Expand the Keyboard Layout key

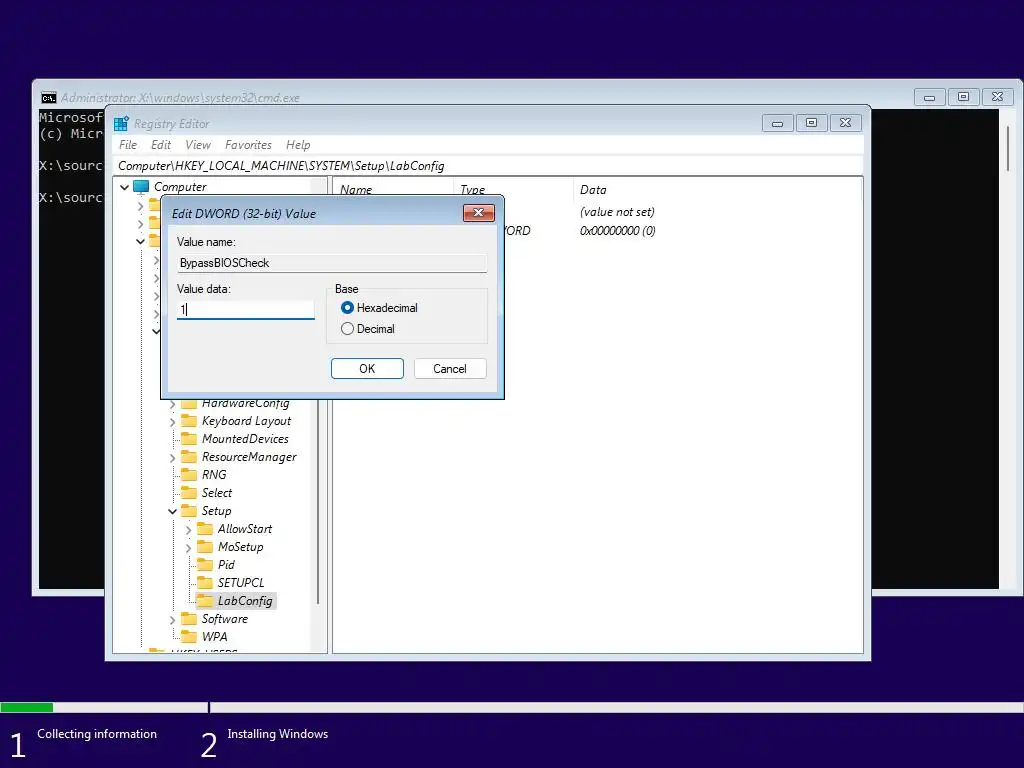click(172, 422)
